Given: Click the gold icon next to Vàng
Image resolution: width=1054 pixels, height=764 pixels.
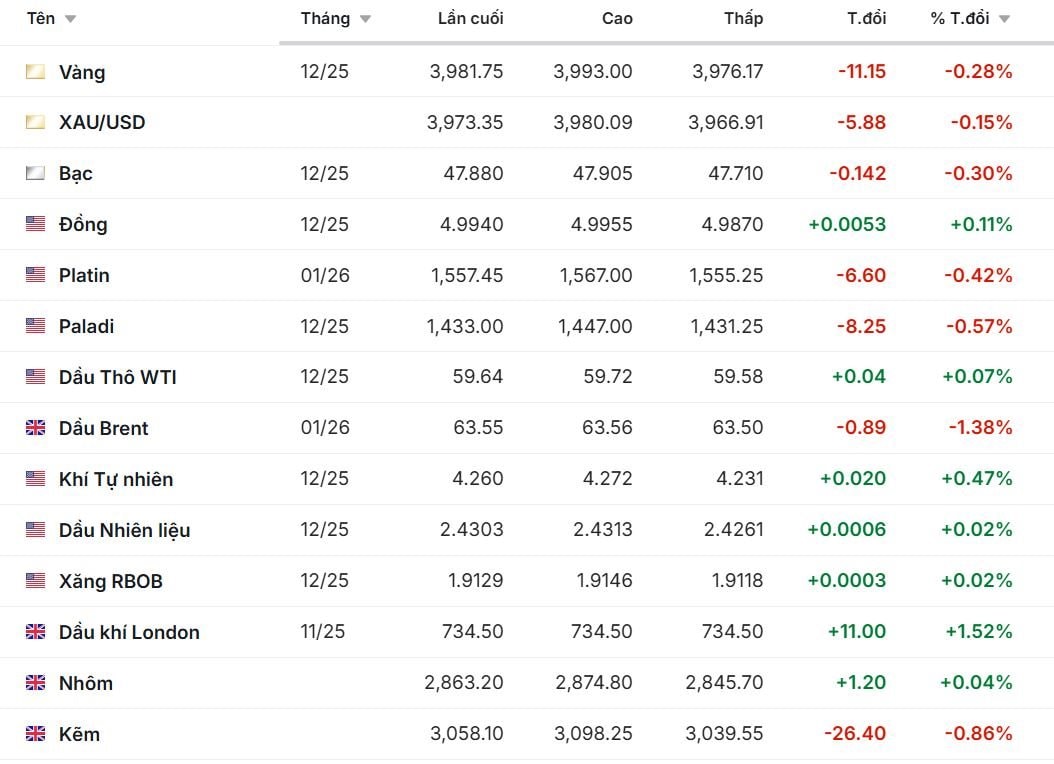Looking at the screenshot, I should [36, 72].
